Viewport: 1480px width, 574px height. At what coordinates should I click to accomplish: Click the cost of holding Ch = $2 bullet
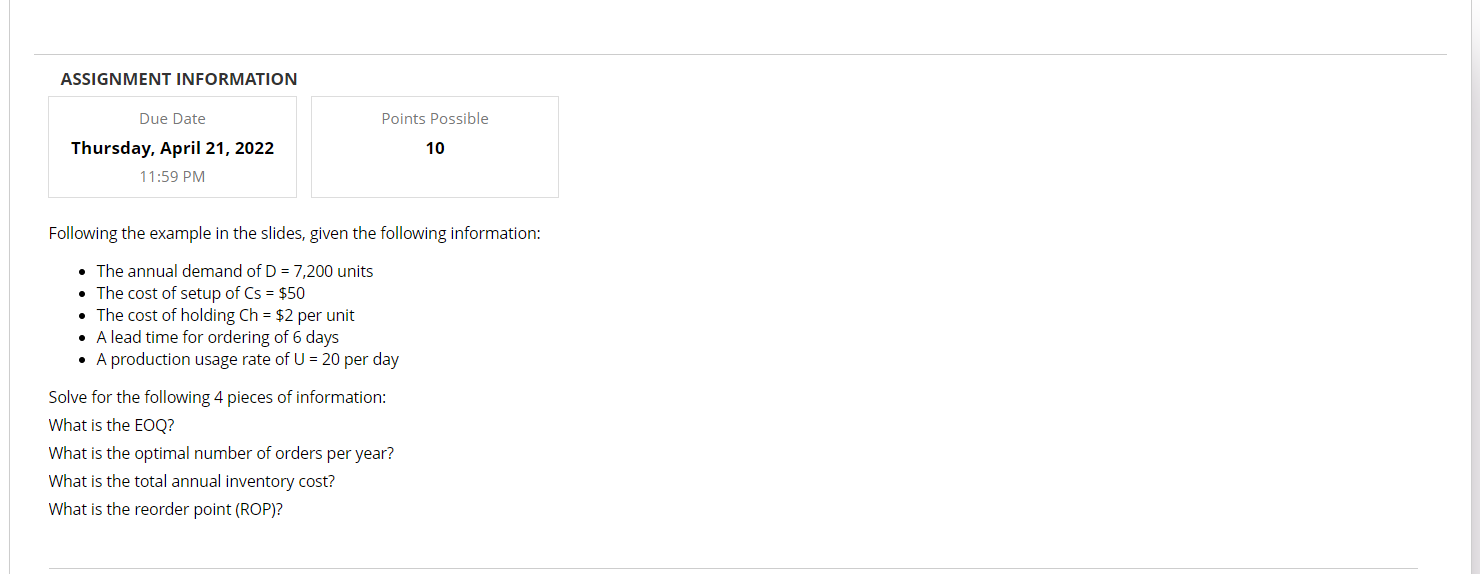225,315
